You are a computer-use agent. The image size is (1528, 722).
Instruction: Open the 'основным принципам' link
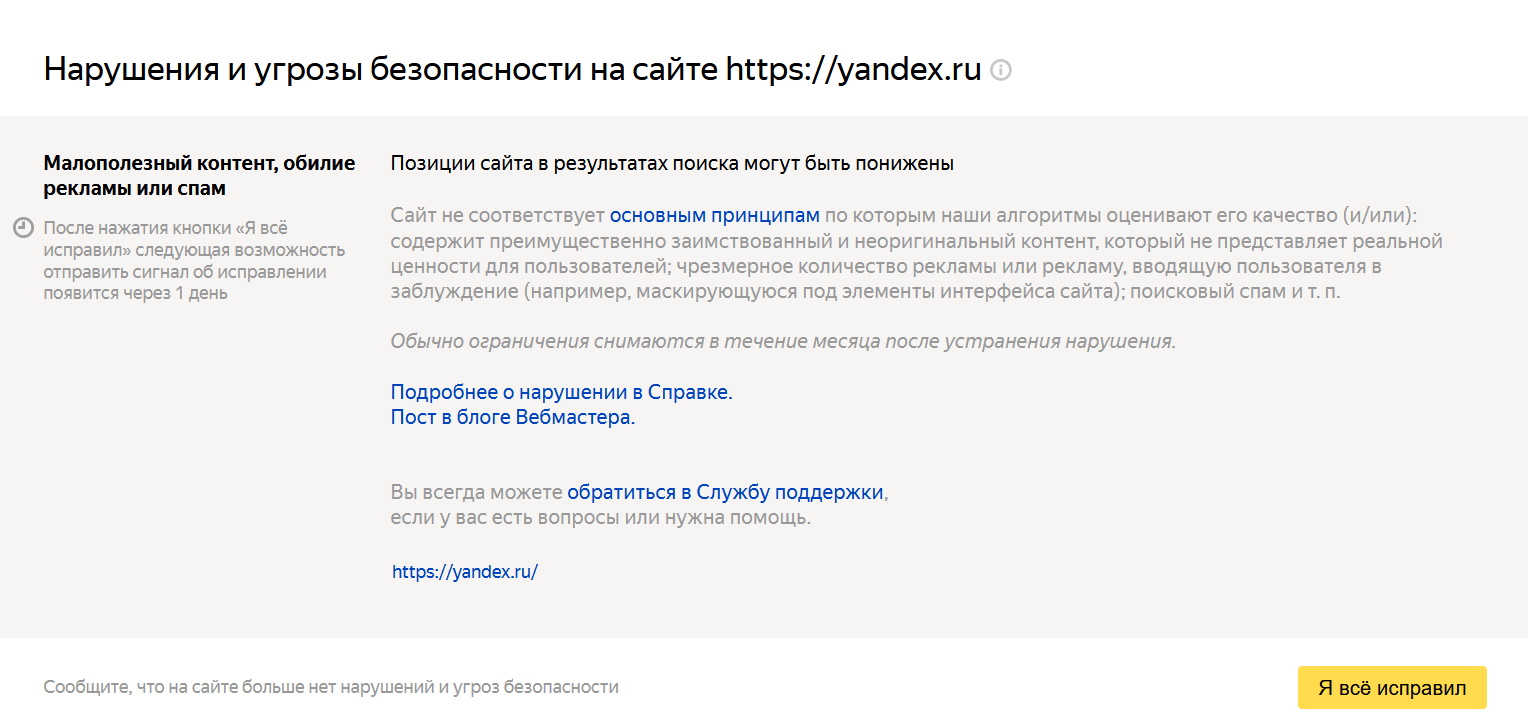click(715, 215)
